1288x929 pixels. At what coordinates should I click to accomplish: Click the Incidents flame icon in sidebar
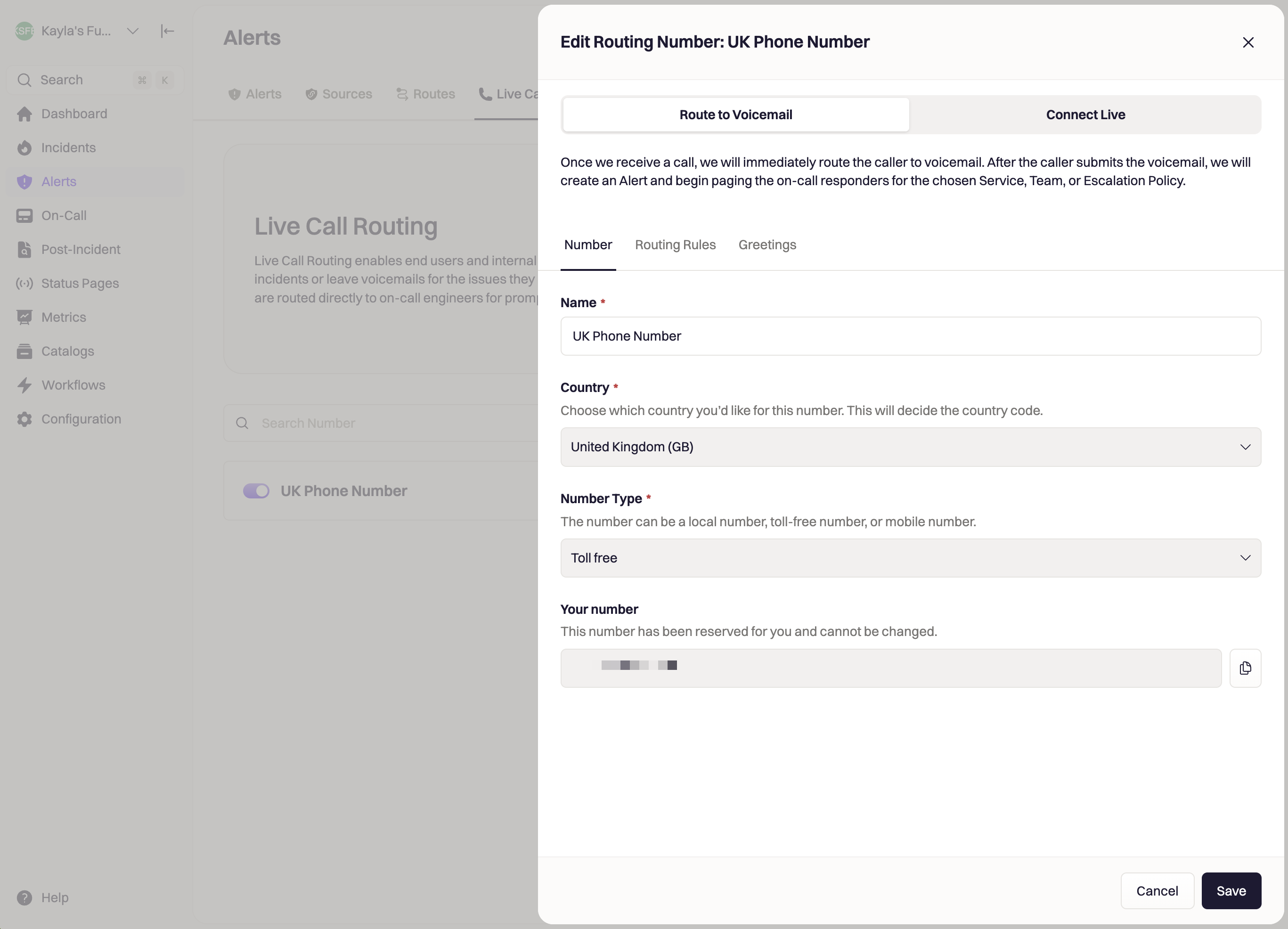point(24,147)
